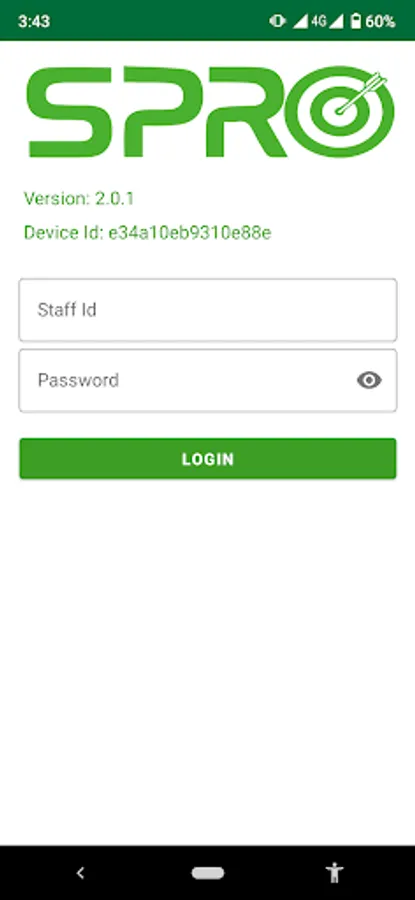The width and height of the screenshot is (415, 900).
Task: Tap the home pill navigation button
Action: [208, 873]
